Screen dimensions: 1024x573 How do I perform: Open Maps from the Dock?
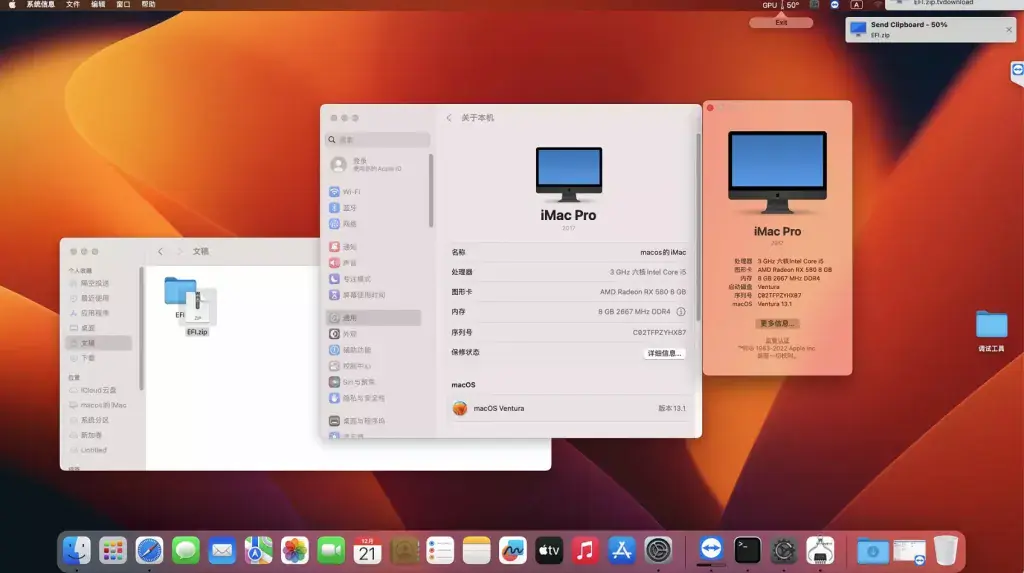click(x=259, y=550)
